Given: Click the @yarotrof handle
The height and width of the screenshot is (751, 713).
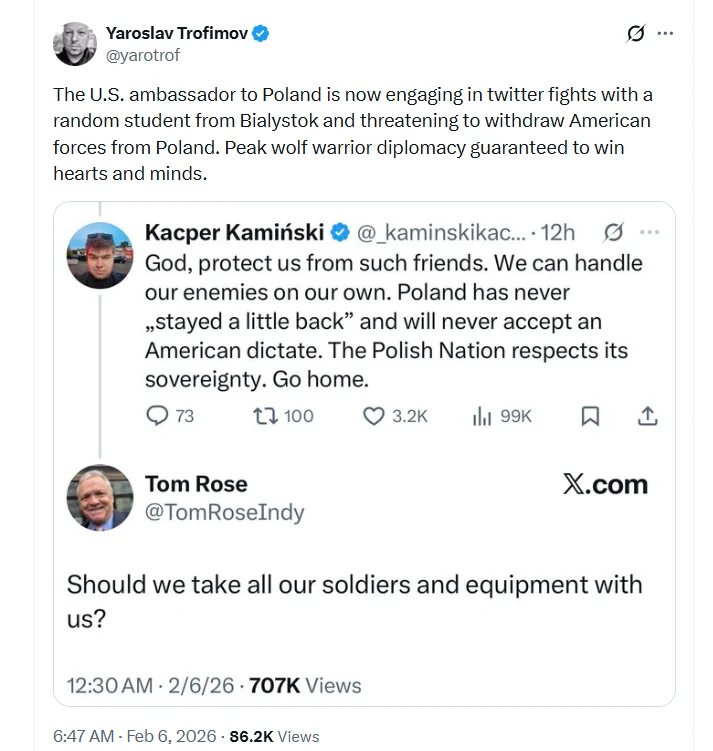Looking at the screenshot, I should pyautogui.click(x=143, y=56).
